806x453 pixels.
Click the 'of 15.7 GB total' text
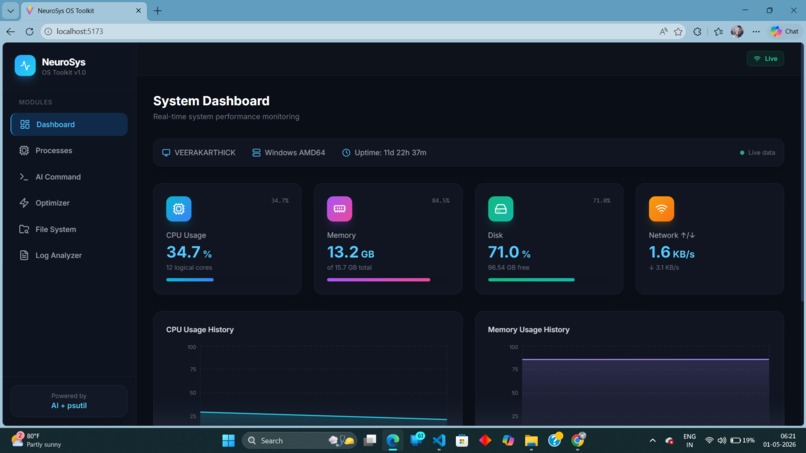(349, 268)
